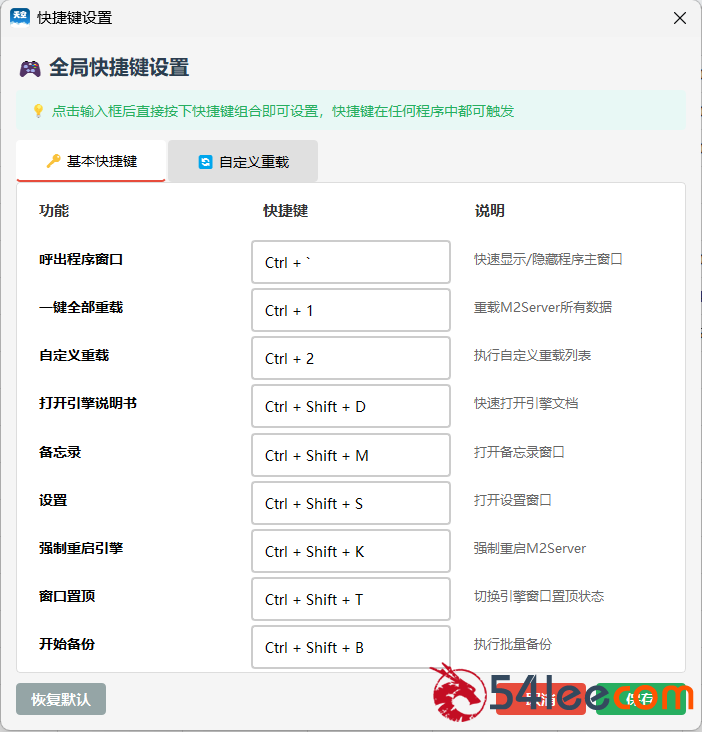Select the 基本快捷键 tab

[91, 161]
